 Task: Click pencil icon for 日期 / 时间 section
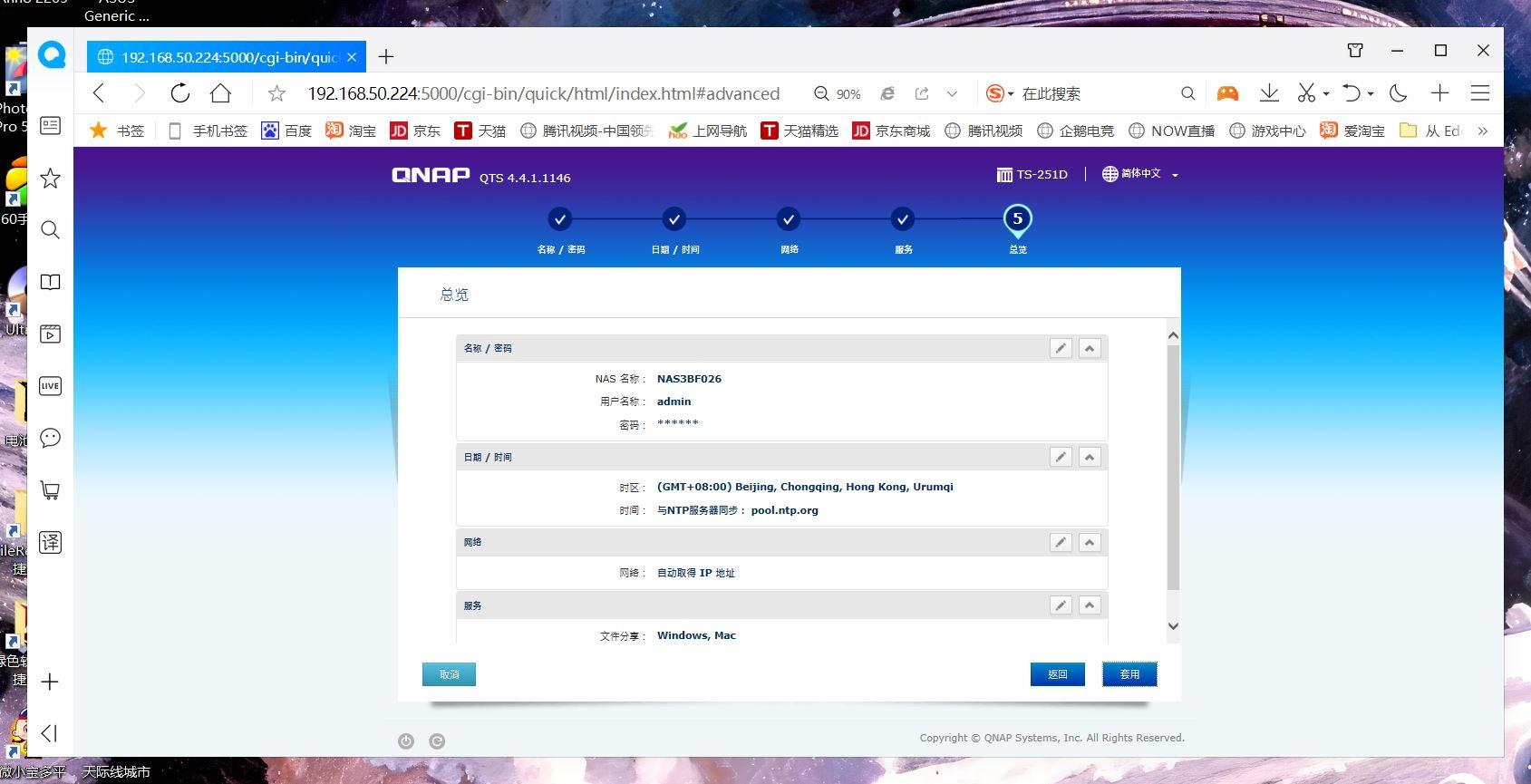(1061, 457)
